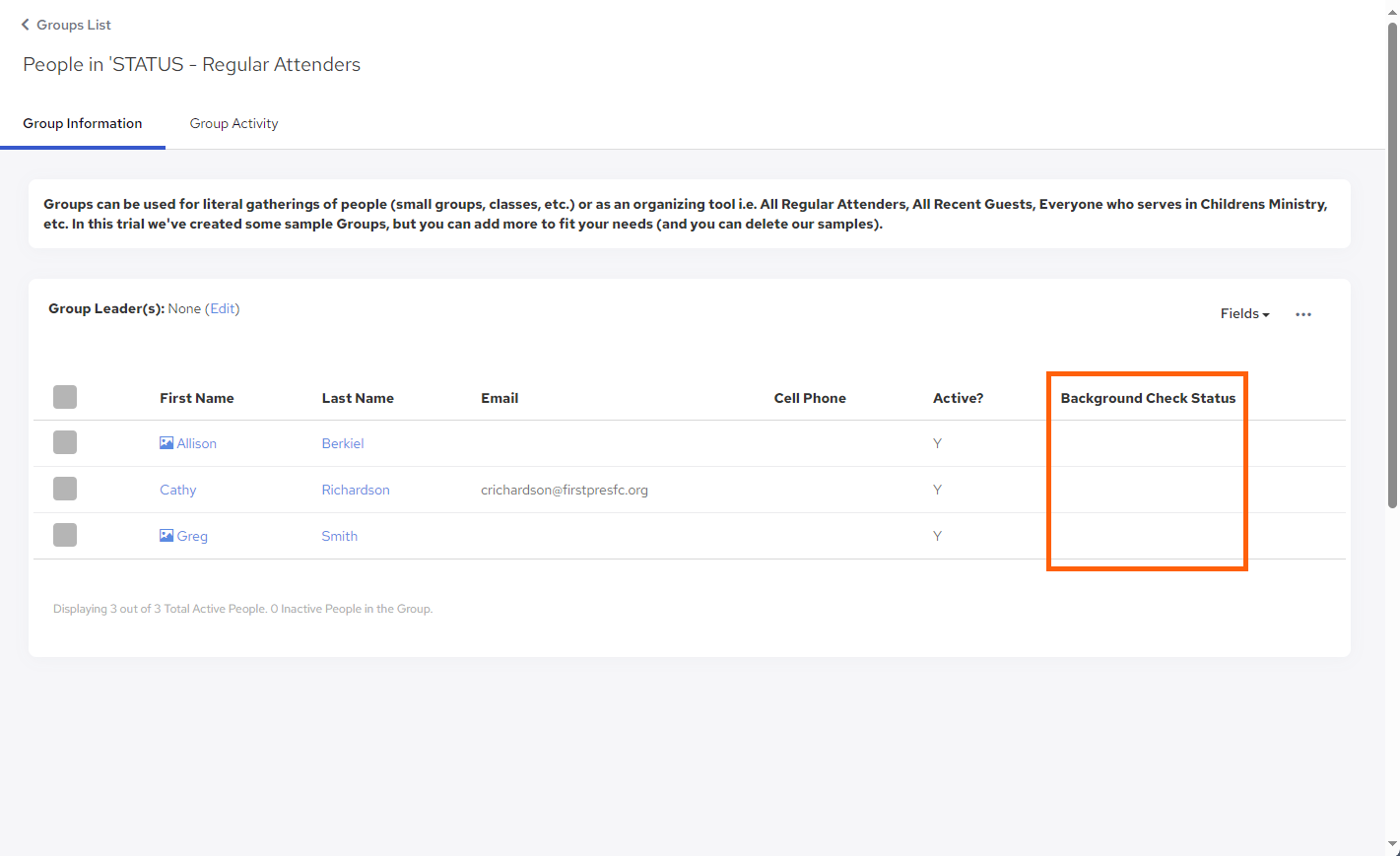
Task: Toggle the select-all checkbox in header row
Action: [65, 397]
